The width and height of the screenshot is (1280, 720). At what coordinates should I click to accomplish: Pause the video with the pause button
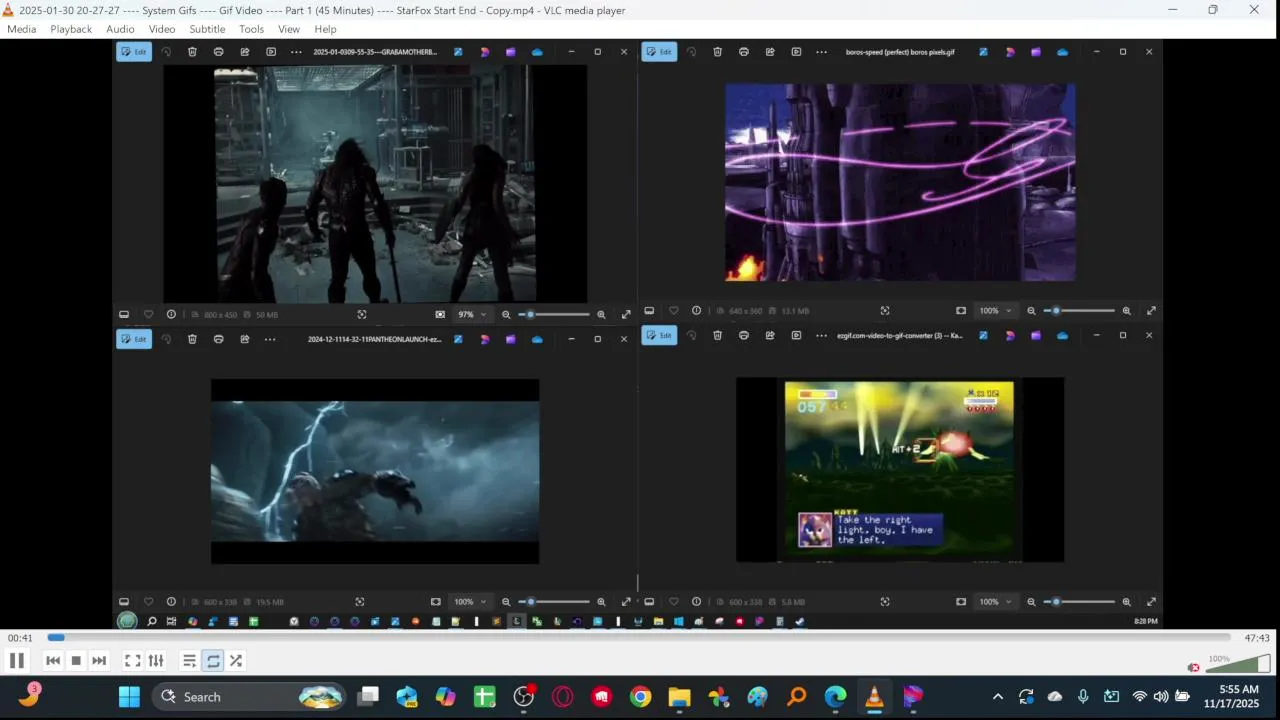[17, 660]
